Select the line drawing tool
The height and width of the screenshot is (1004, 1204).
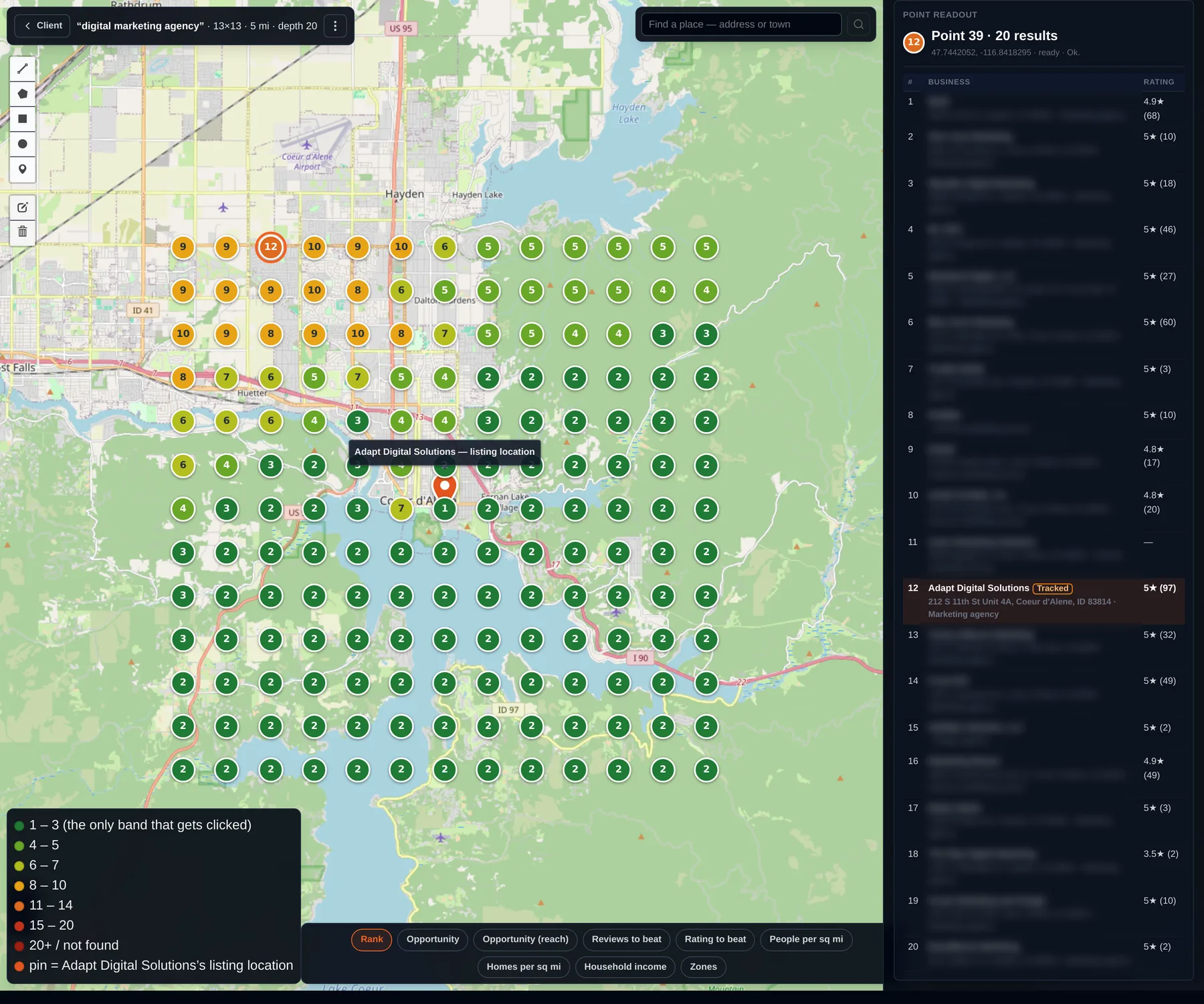23,68
